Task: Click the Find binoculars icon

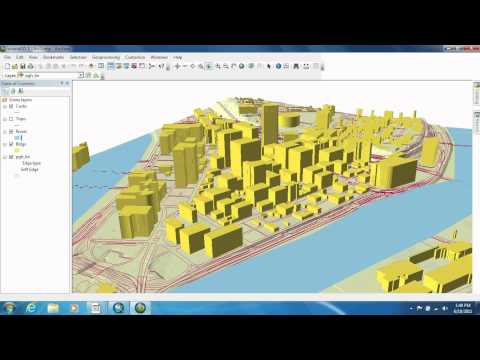Action: 296,66
